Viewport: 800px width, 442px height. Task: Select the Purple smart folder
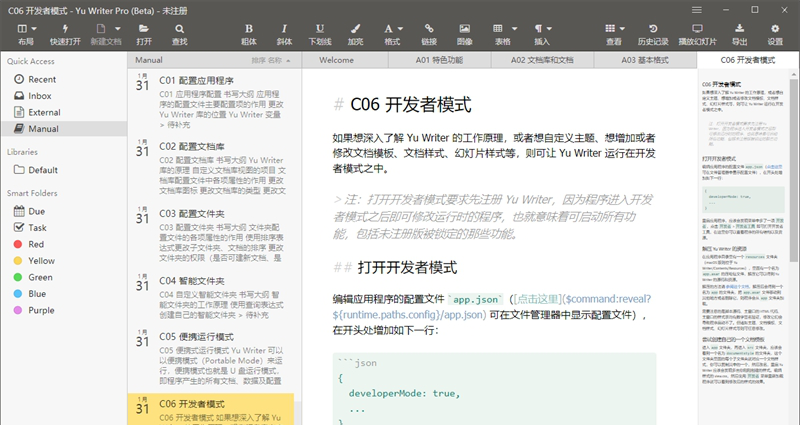click(x=64, y=310)
